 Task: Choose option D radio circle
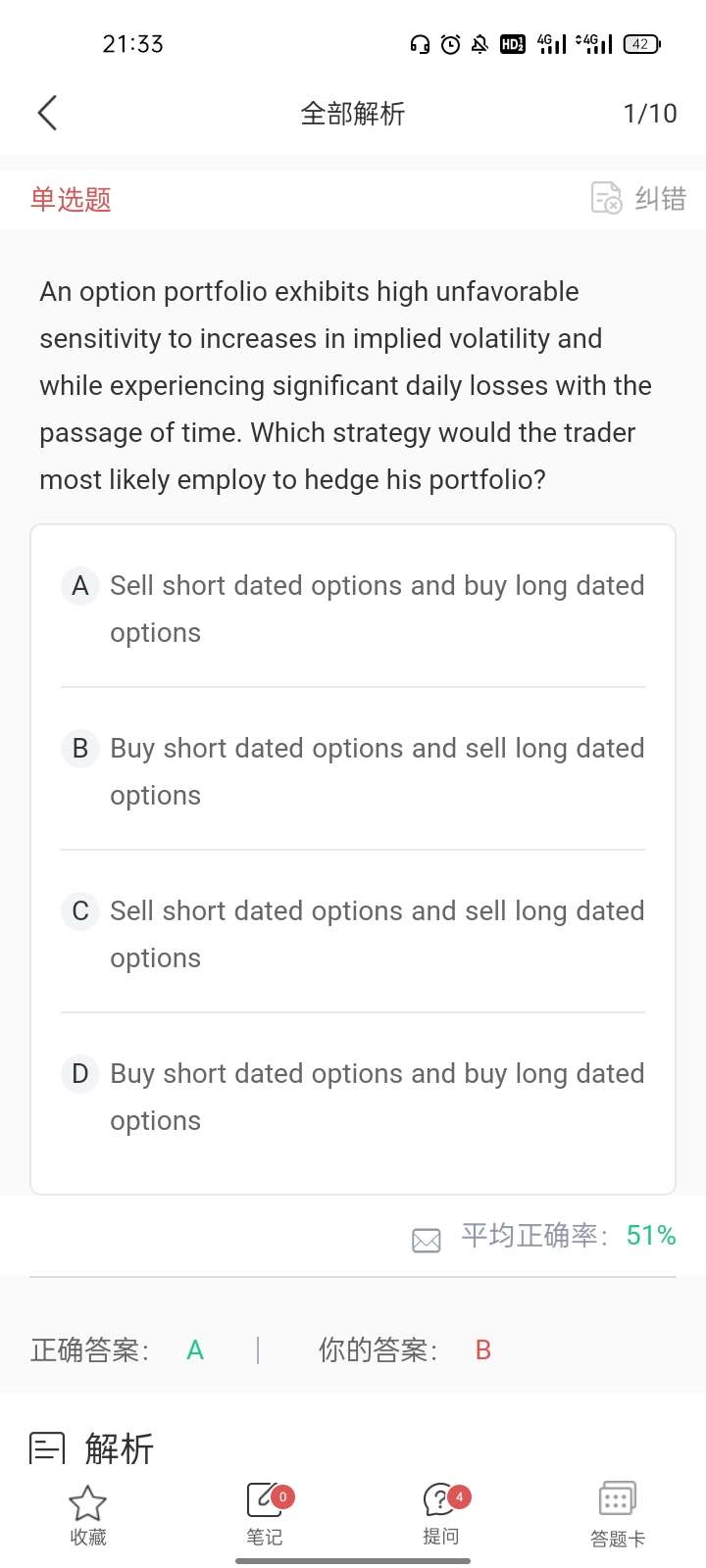80,1074
